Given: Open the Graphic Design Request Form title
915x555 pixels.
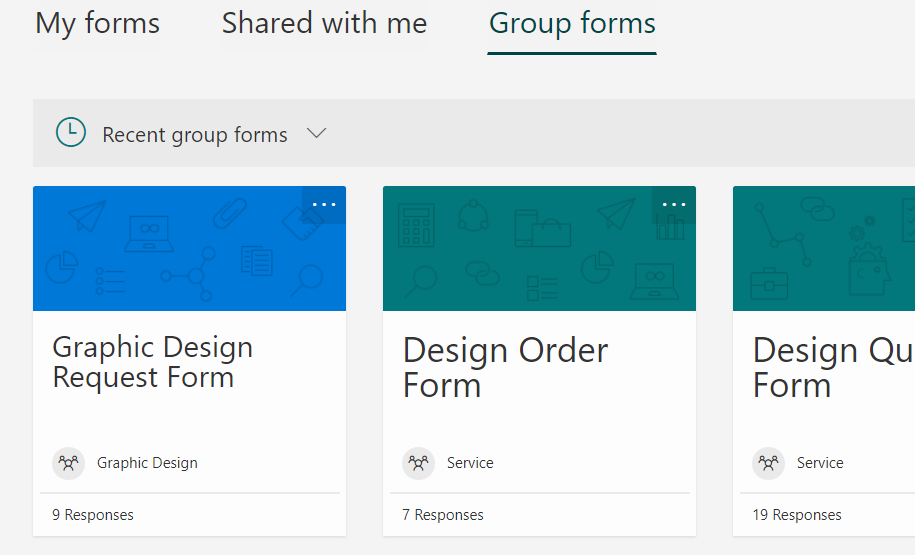Looking at the screenshot, I should pos(152,362).
